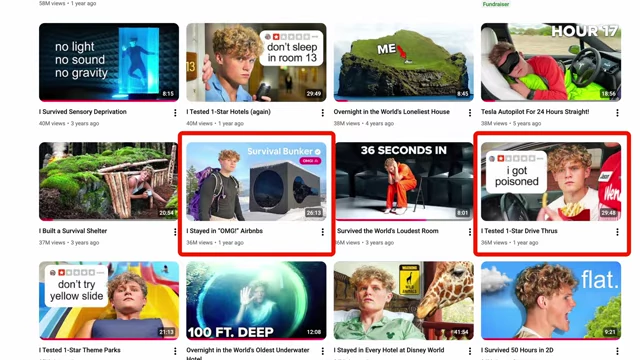
Task: Open options menu for I Built a Survival Shelter
Action: pyautogui.click(x=175, y=232)
